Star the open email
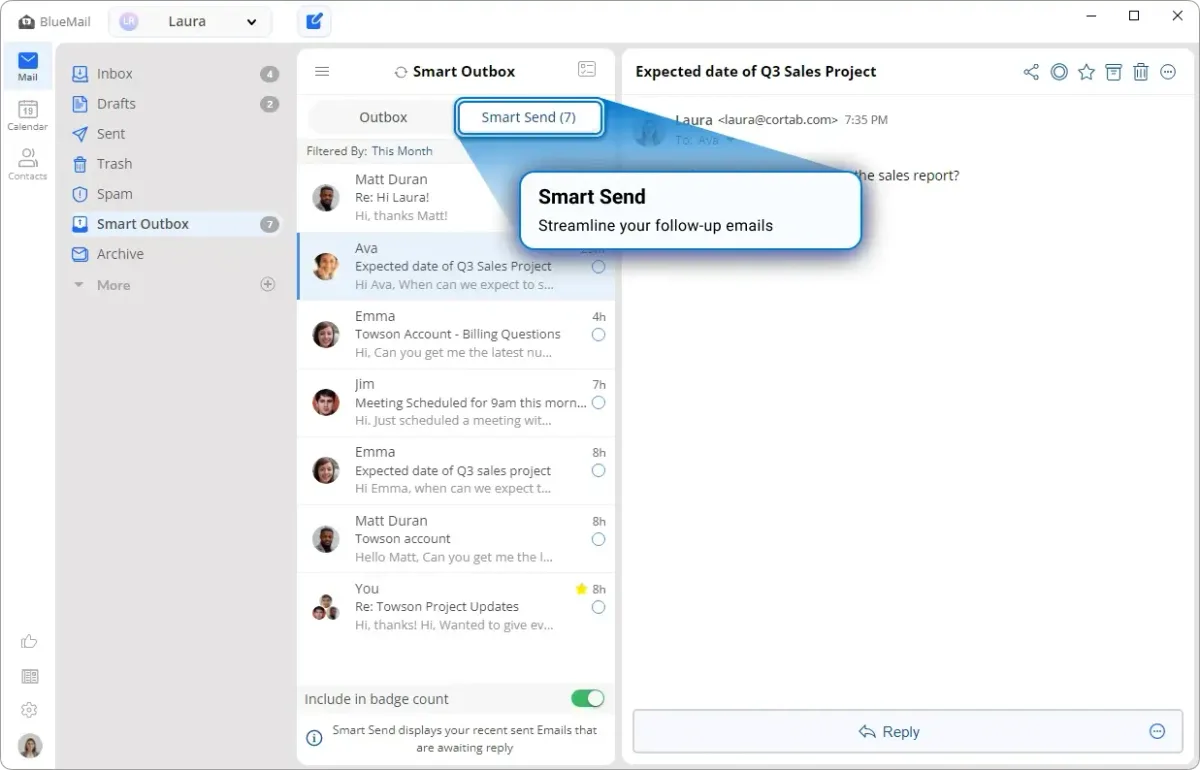 (x=1086, y=72)
